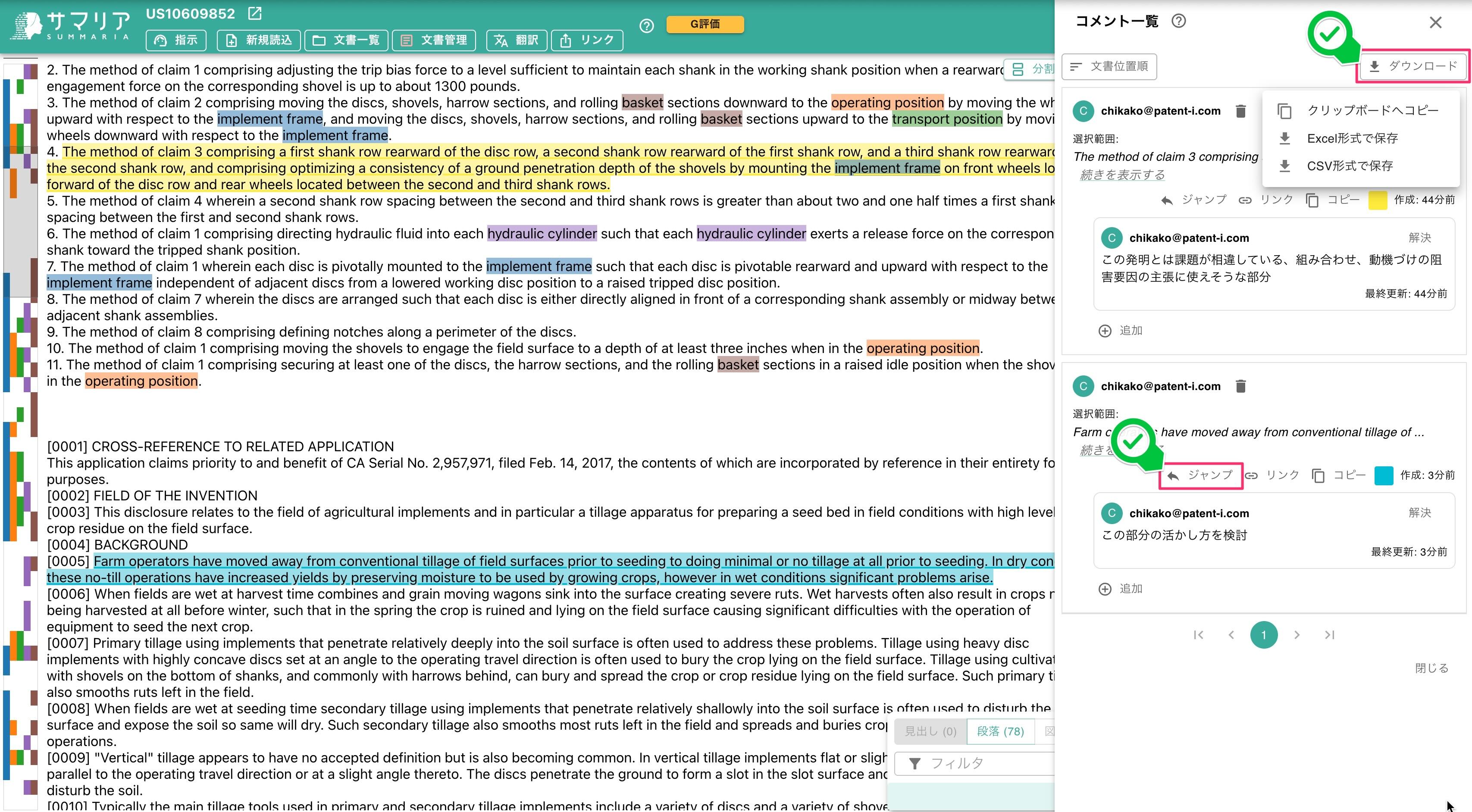Open the help icon beside コメント一覧
Image resolution: width=1472 pixels, height=812 pixels.
1178,21
